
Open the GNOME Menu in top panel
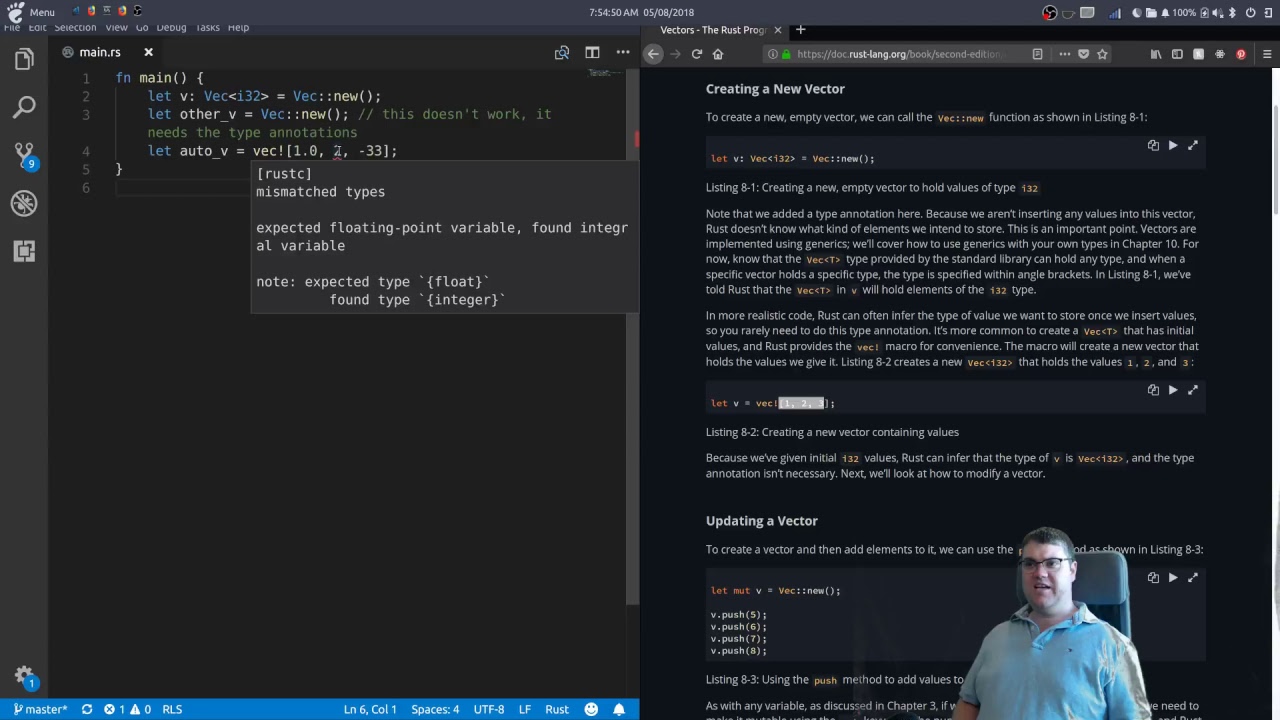31,12
